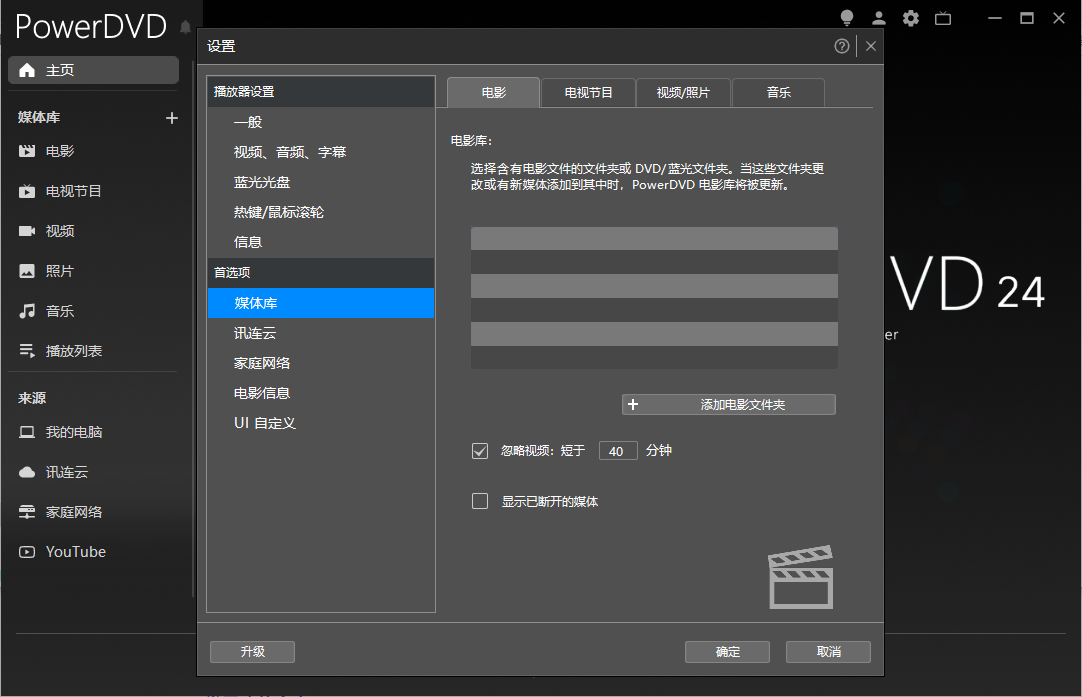Enable the 显示已断开的媒体 checkbox
Image resolution: width=1082 pixels, height=697 pixels.
(x=480, y=501)
